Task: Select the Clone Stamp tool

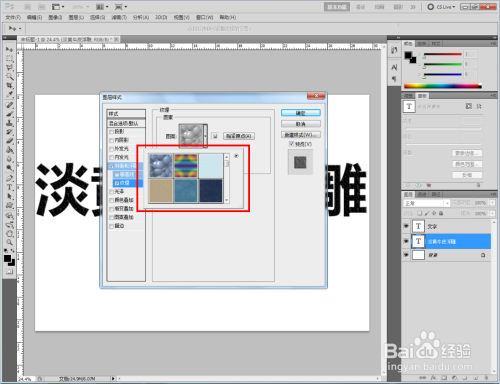Action: point(9,123)
